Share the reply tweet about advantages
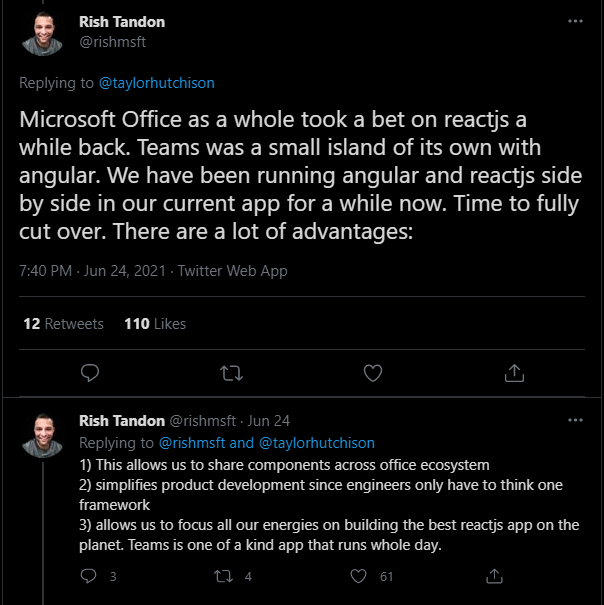 coord(494,576)
